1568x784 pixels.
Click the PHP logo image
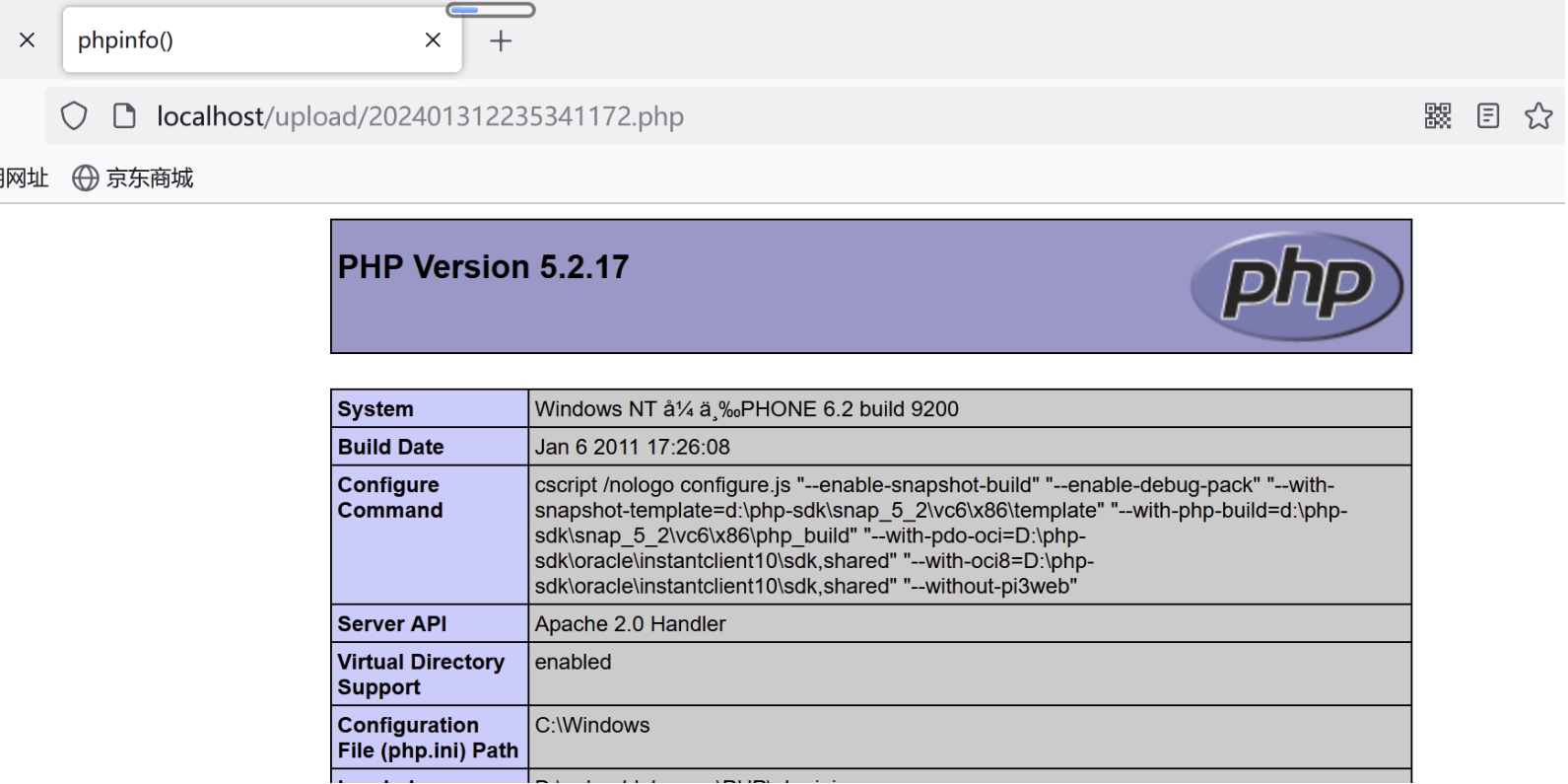(1296, 286)
